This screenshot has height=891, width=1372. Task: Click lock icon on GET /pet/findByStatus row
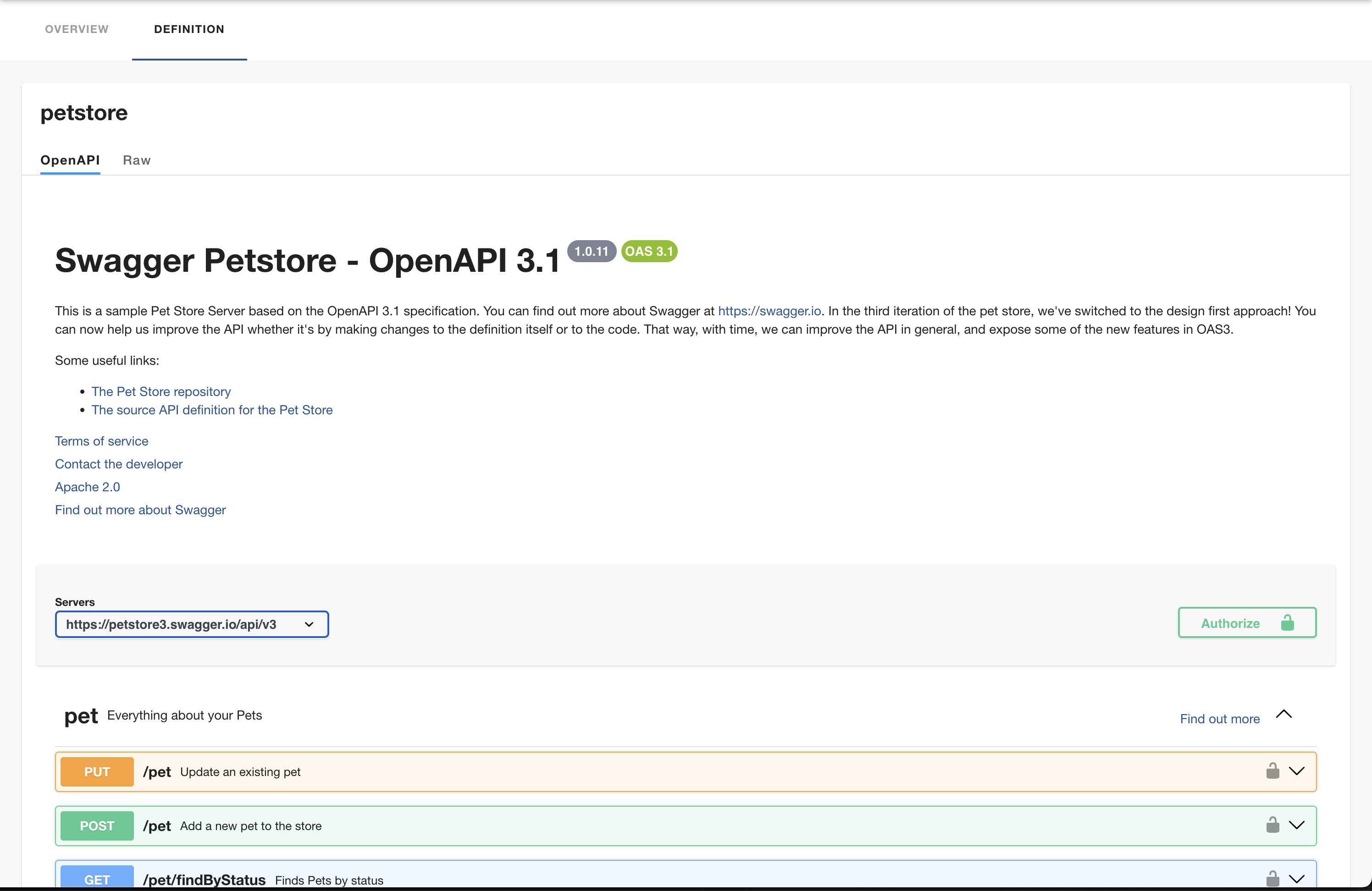tap(1272, 879)
